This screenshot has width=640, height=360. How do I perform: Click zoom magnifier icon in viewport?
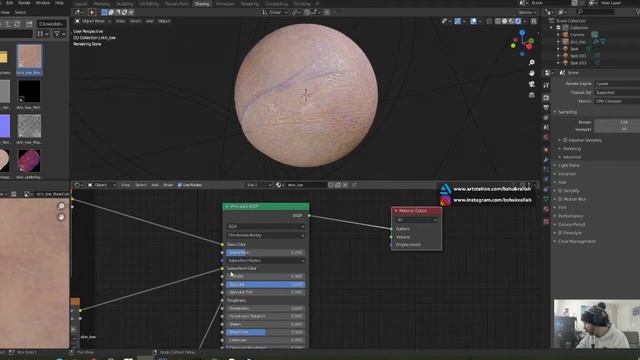[x=531, y=62]
